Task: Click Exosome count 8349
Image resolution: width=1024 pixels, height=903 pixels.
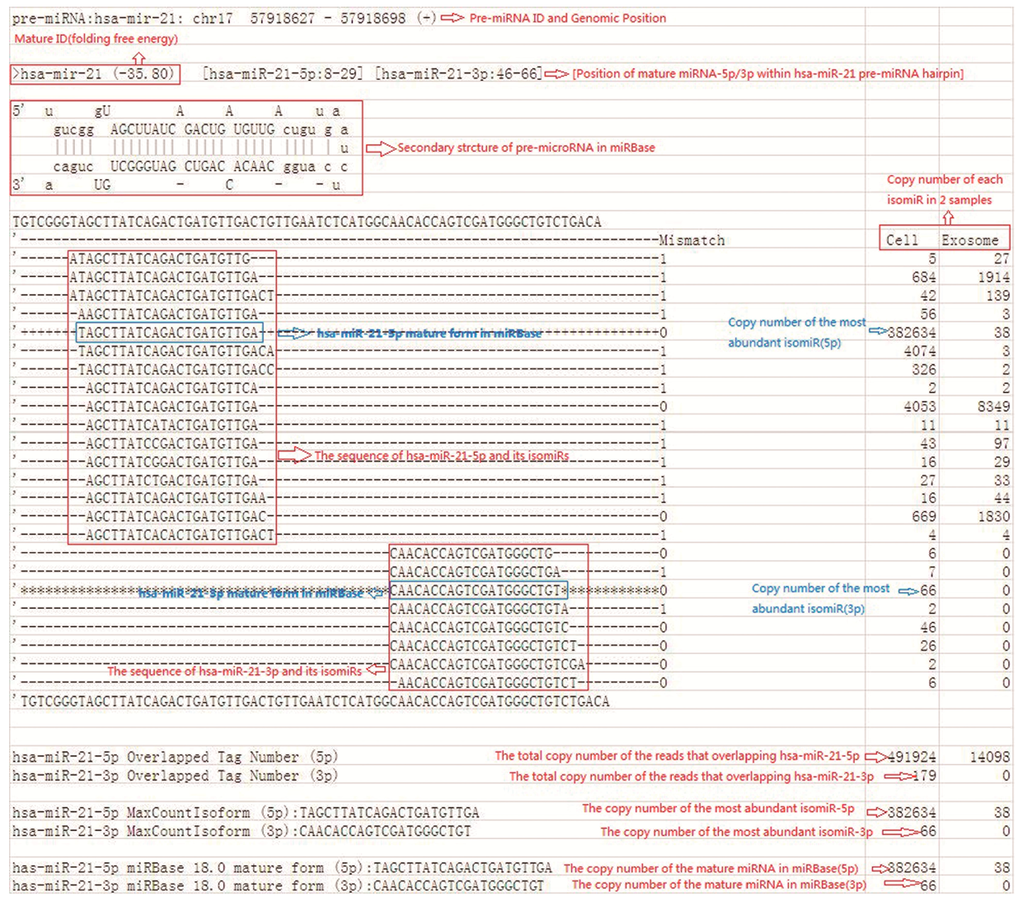Action: (x=993, y=407)
